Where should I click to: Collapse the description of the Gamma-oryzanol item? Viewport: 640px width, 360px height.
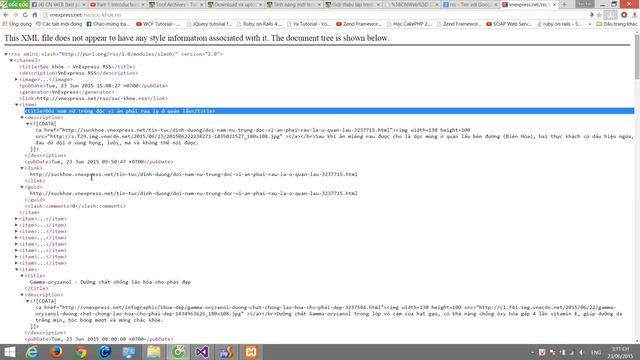pyautogui.click(x=22, y=295)
